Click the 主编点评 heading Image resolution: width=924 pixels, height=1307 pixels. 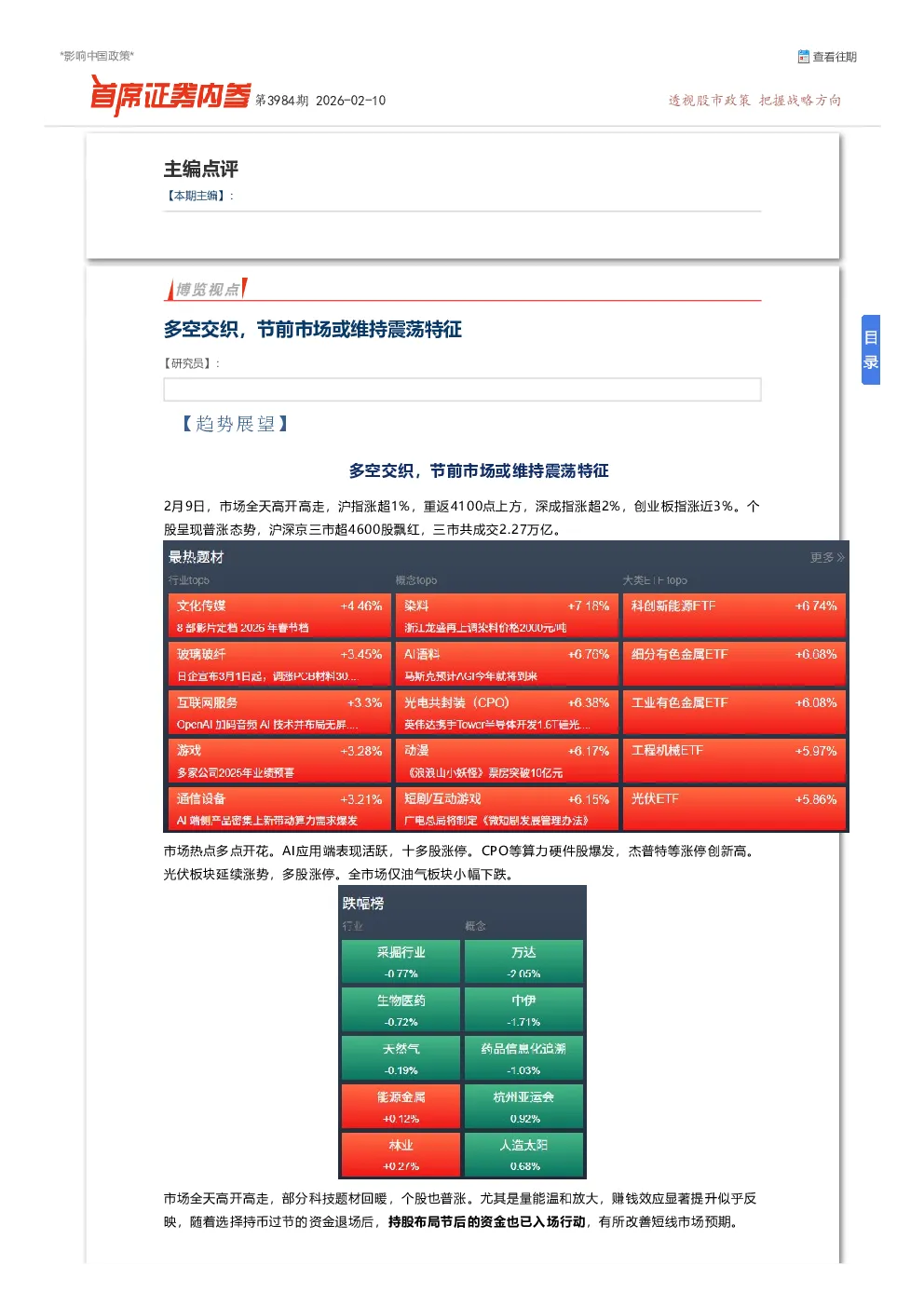click(201, 169)
